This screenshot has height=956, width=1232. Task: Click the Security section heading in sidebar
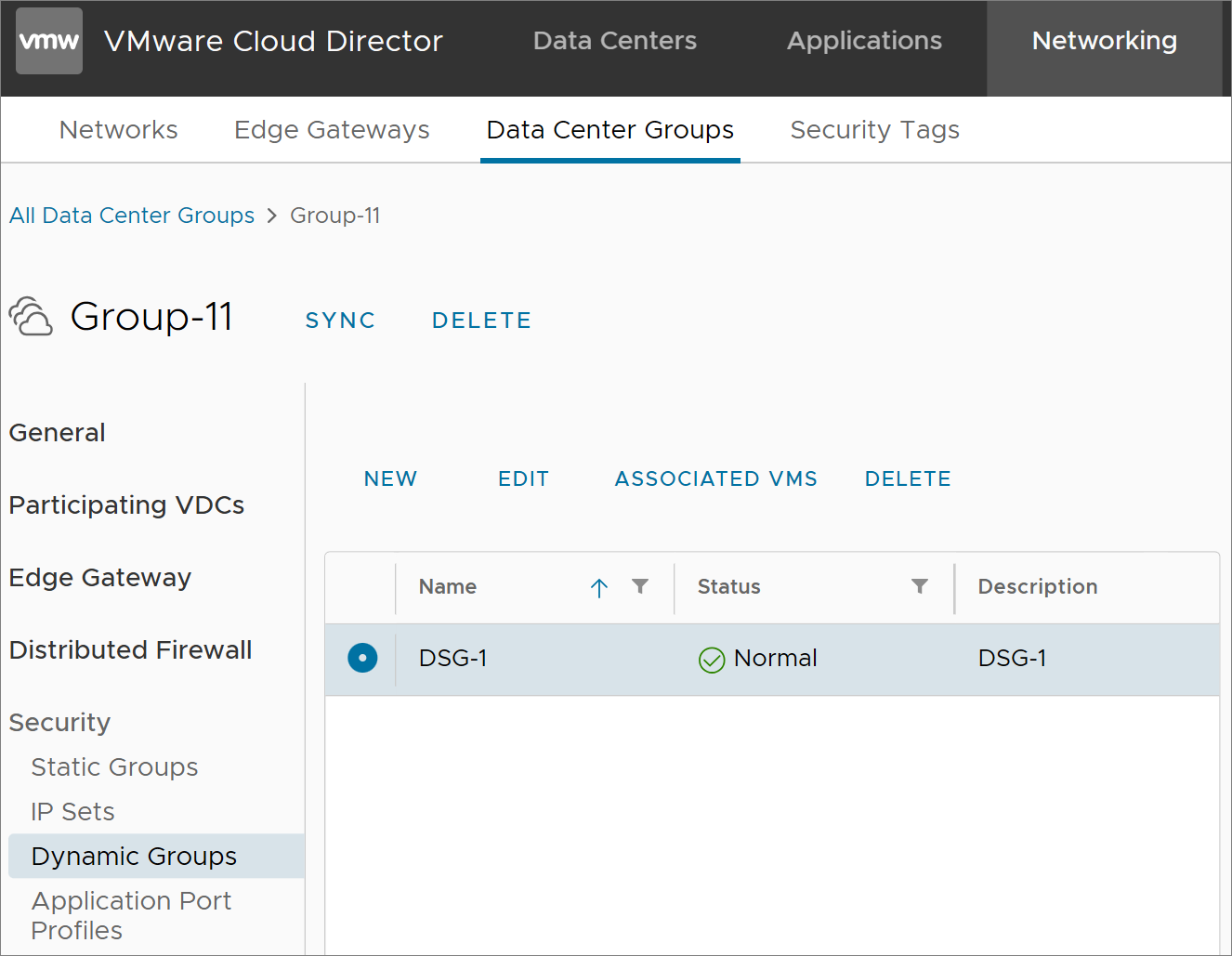60,723
